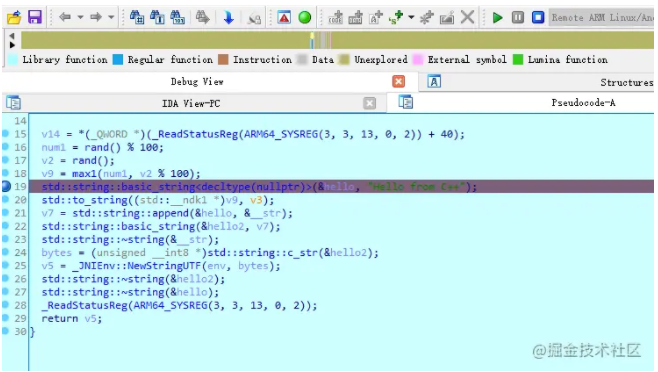
Task: Toggle breakpoint dot on line 29
Action: (5, 317)
